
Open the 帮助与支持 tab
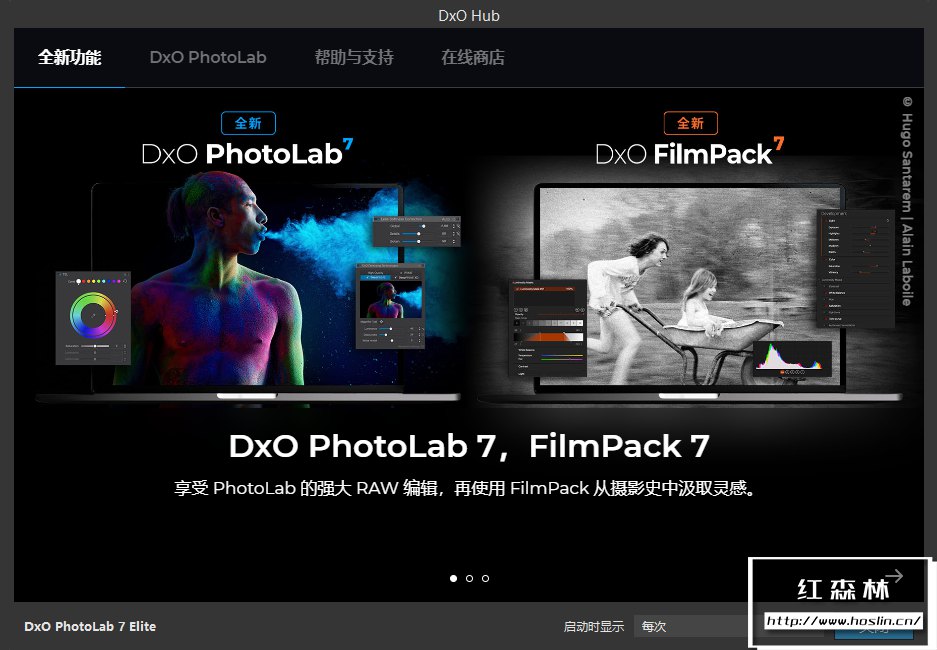click(354, 57)
